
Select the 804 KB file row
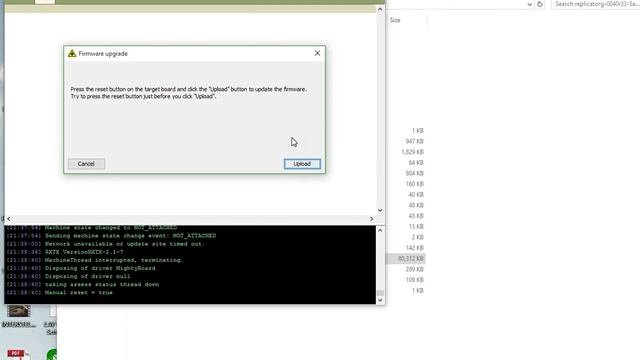[414, 173]
